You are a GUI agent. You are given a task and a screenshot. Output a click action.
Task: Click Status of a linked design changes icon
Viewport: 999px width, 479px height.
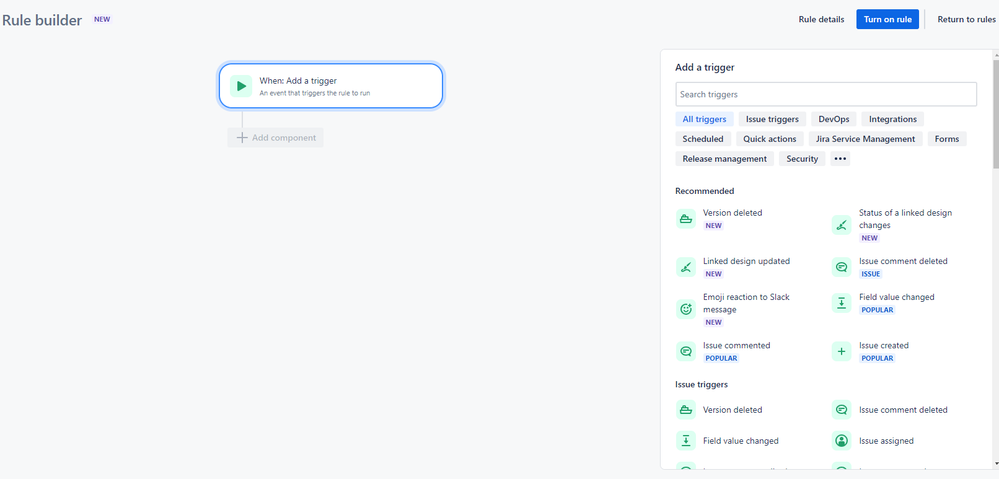[x=842, y=225]
